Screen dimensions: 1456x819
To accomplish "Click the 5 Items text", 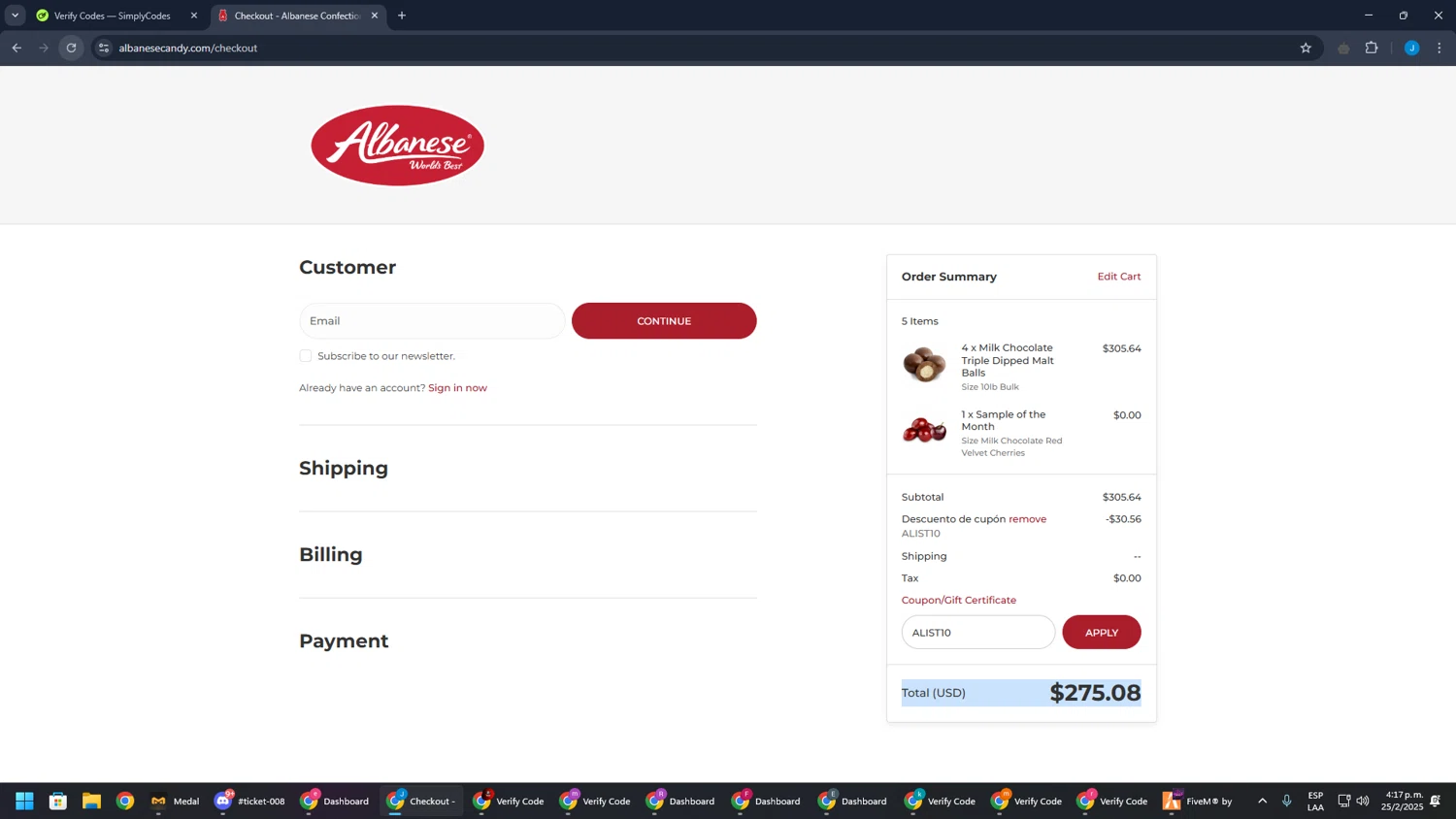I will tap(920, 321).
